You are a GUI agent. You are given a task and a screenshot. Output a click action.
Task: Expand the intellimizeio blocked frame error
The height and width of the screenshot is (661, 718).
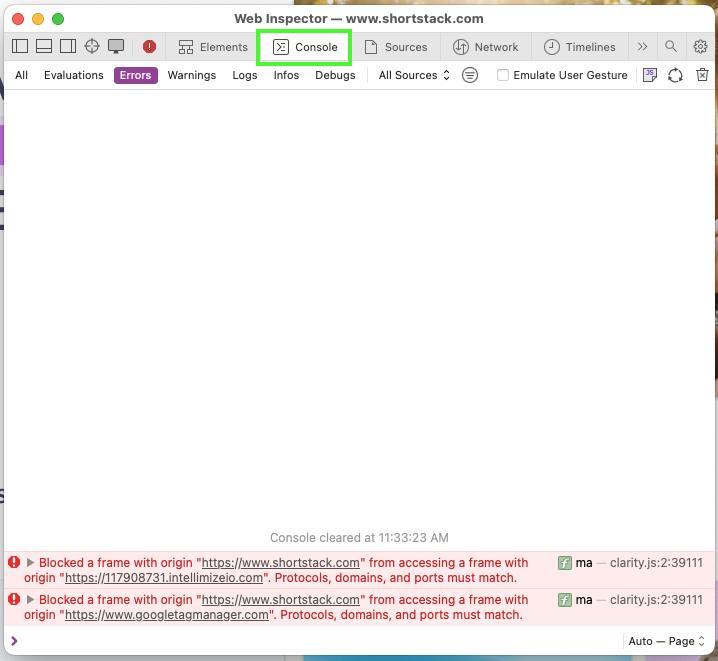click(30, 562)
